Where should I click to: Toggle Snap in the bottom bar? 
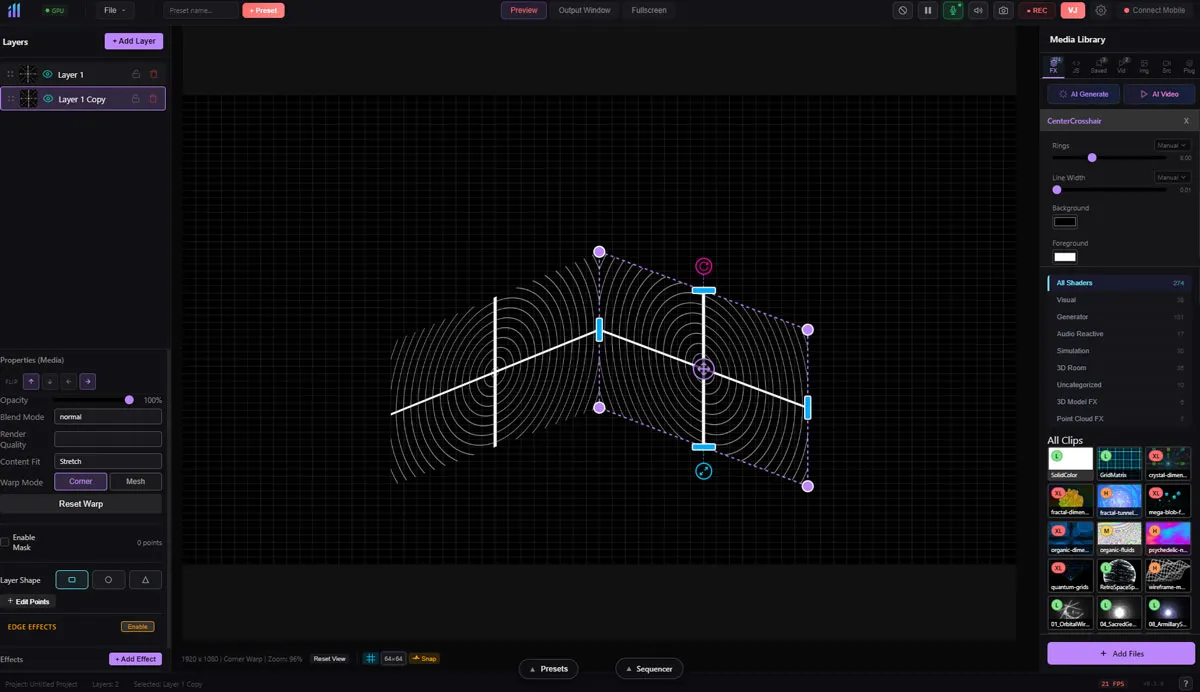424,658
